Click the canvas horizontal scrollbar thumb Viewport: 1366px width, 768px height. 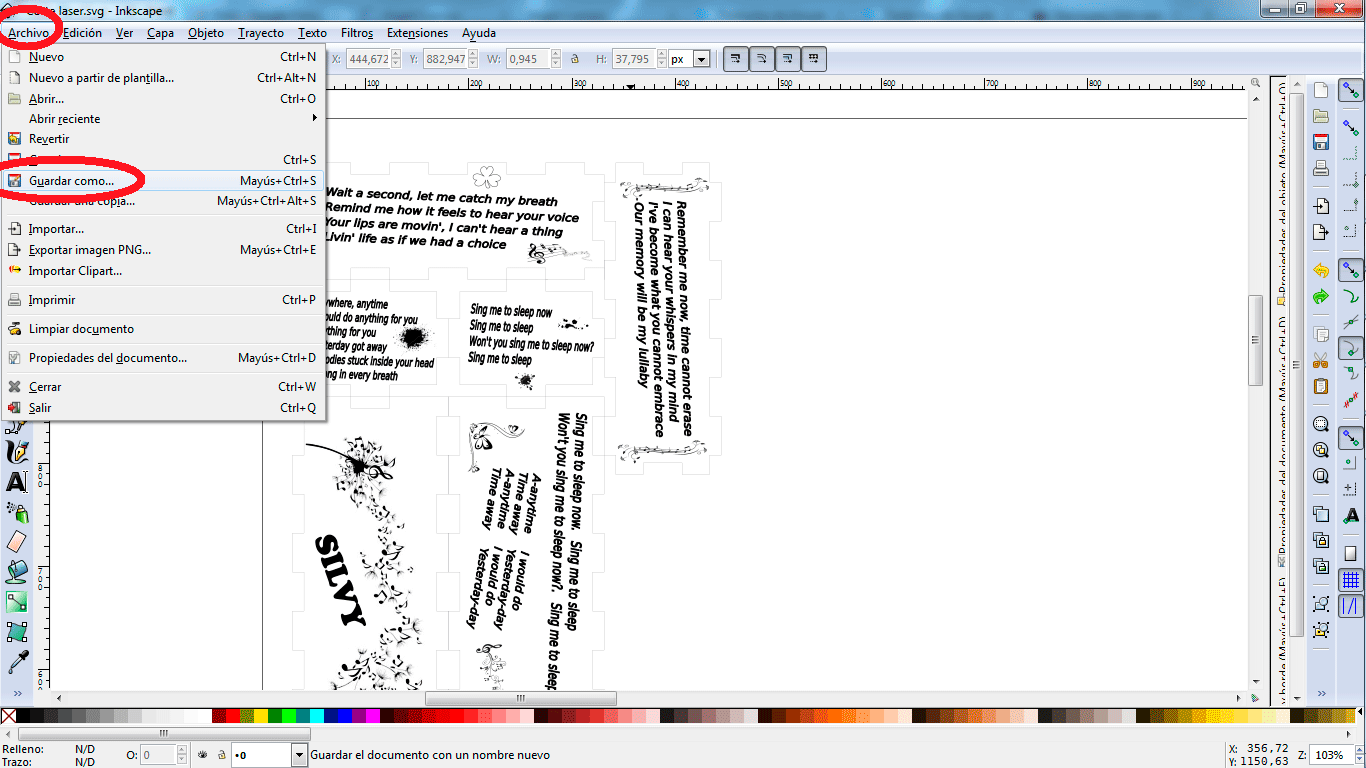(520, 698)
